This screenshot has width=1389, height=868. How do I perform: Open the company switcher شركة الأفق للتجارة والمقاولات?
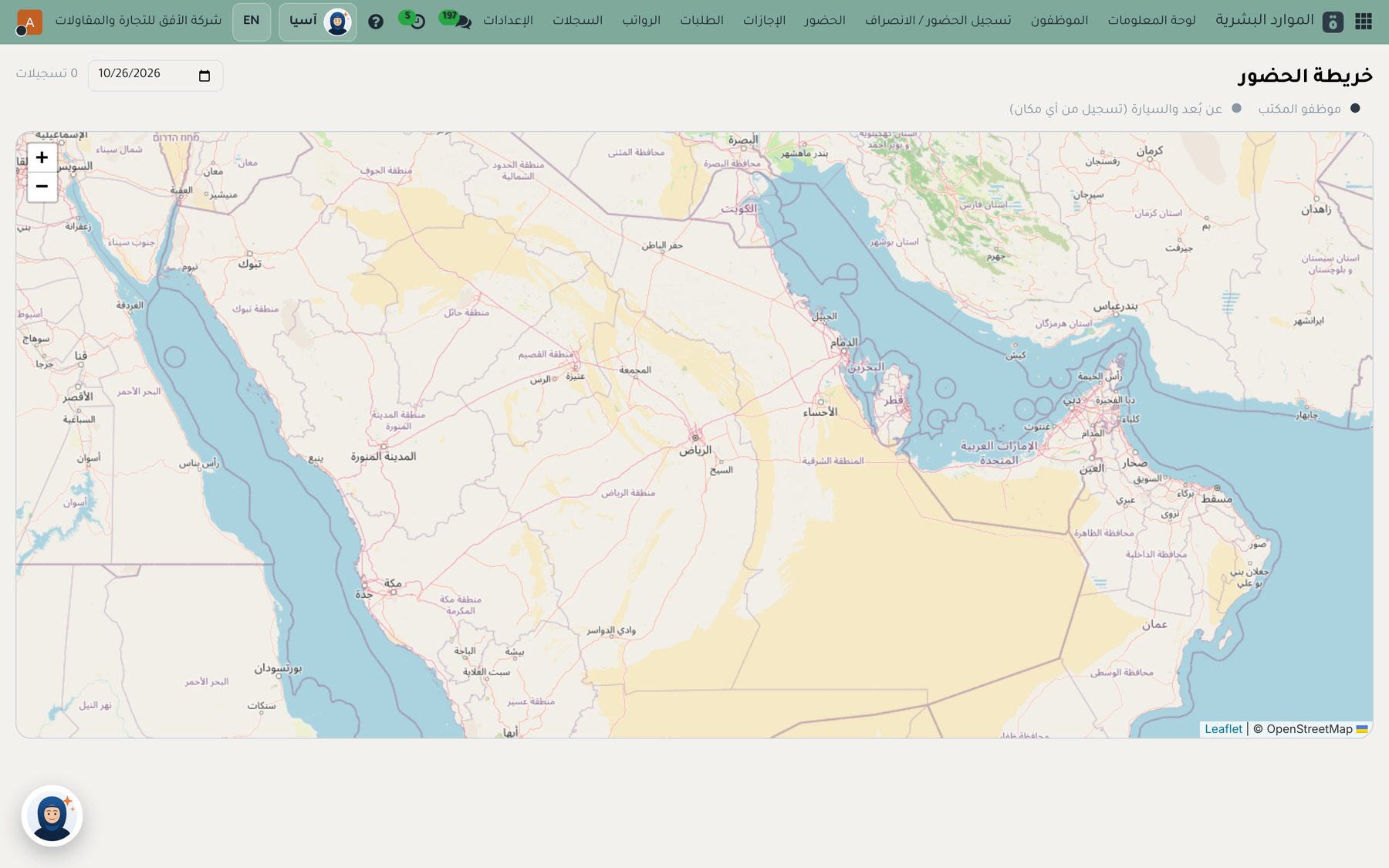(x=138, y=20)
